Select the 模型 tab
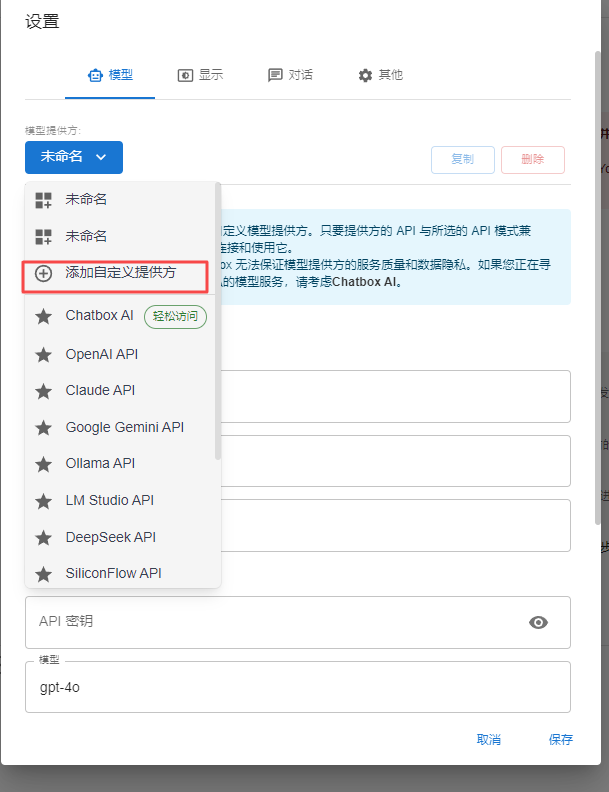This screenshot has width=609, height=792. [110, 75]
